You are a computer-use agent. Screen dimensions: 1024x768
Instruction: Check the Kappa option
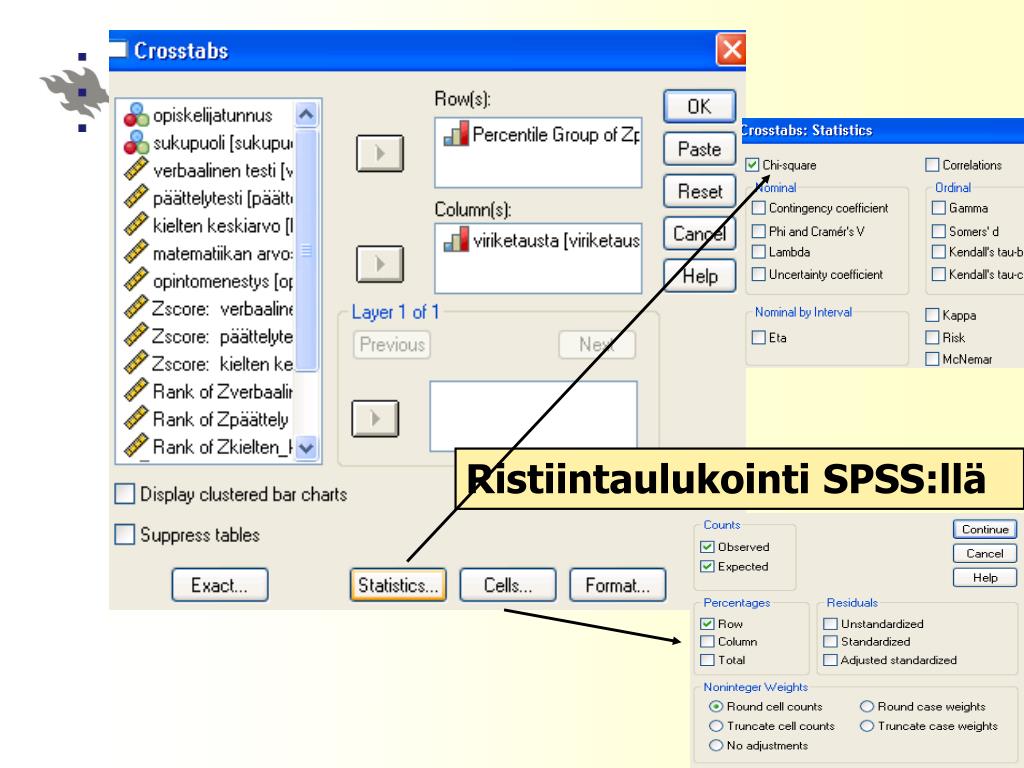coord(933,315)
